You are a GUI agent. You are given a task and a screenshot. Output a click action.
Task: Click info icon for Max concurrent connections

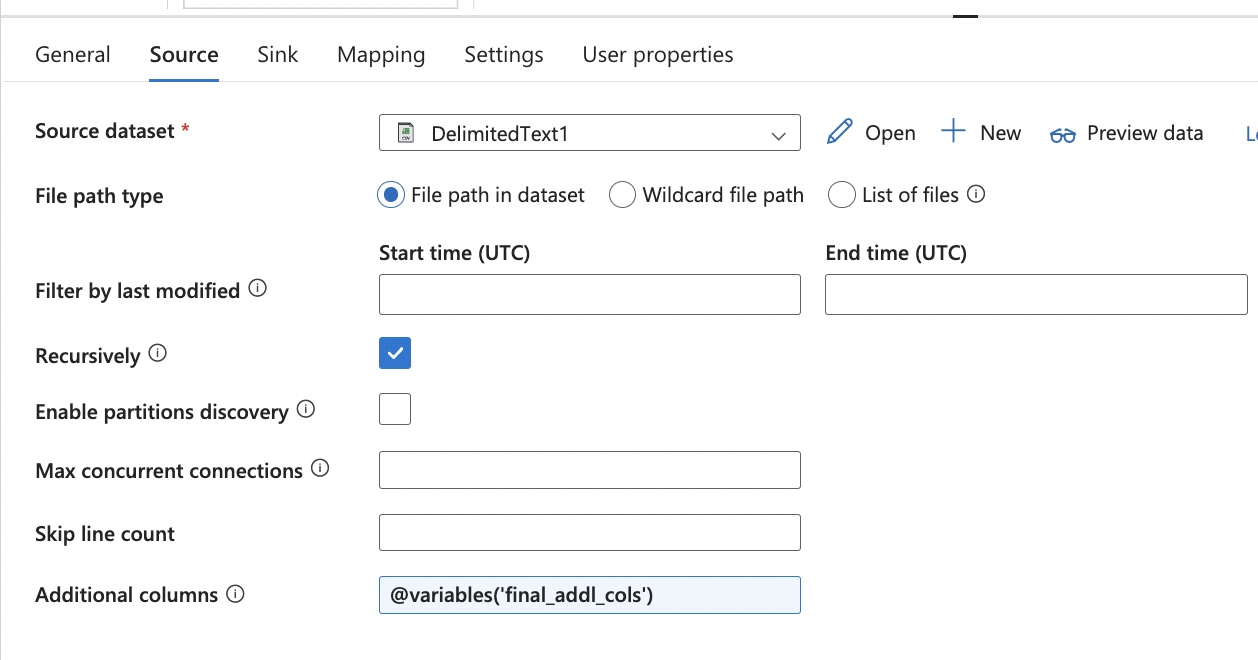tap(320, 468)
